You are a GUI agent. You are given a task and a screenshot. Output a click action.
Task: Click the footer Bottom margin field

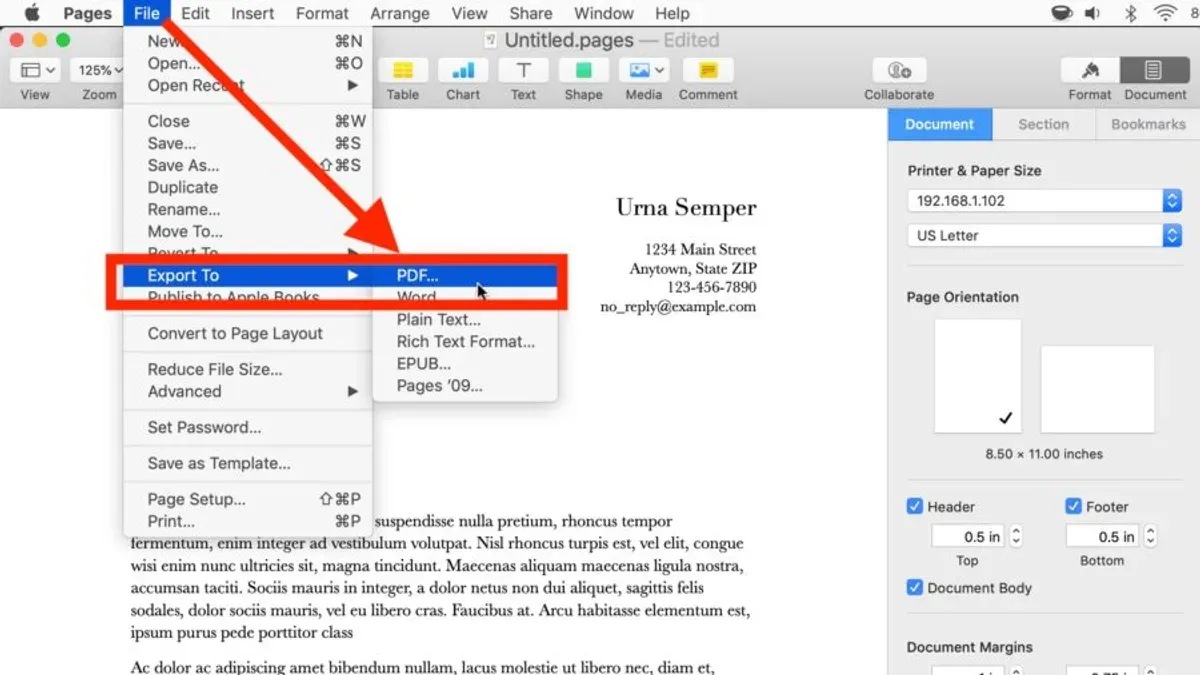pyautogui.click(x=1103, y=536)
